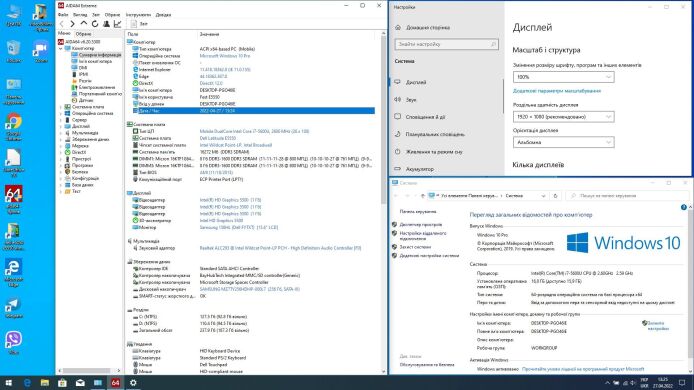Viewport: 694px width, 390px height.
Task: Click the Звіт report button in AIDA64 toolbar
Action: (x=139, y=24)
